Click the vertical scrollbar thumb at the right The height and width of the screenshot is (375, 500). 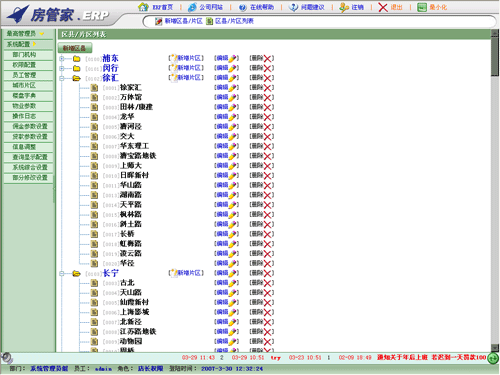(x=495, y=57)
